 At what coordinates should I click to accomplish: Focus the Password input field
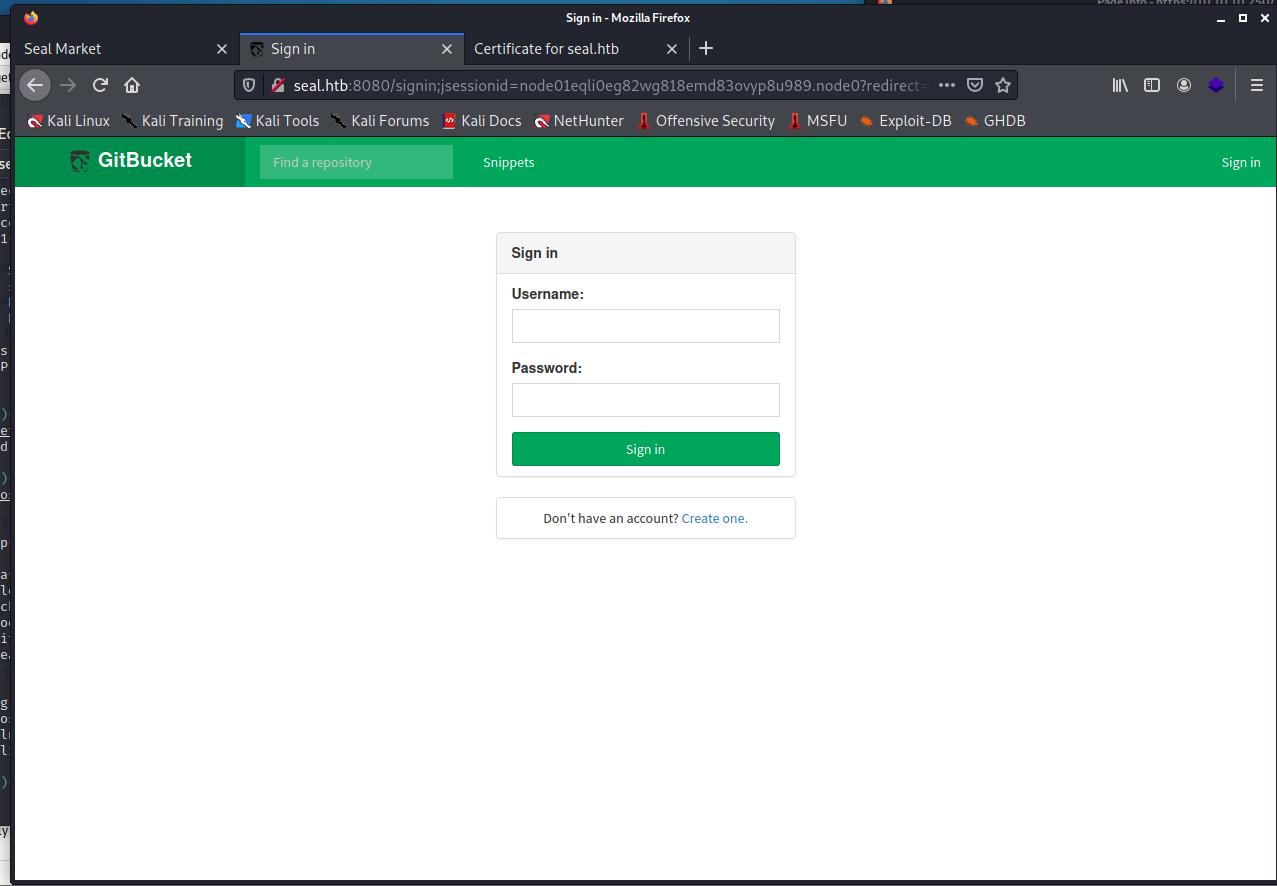click(x=645, y=400)
